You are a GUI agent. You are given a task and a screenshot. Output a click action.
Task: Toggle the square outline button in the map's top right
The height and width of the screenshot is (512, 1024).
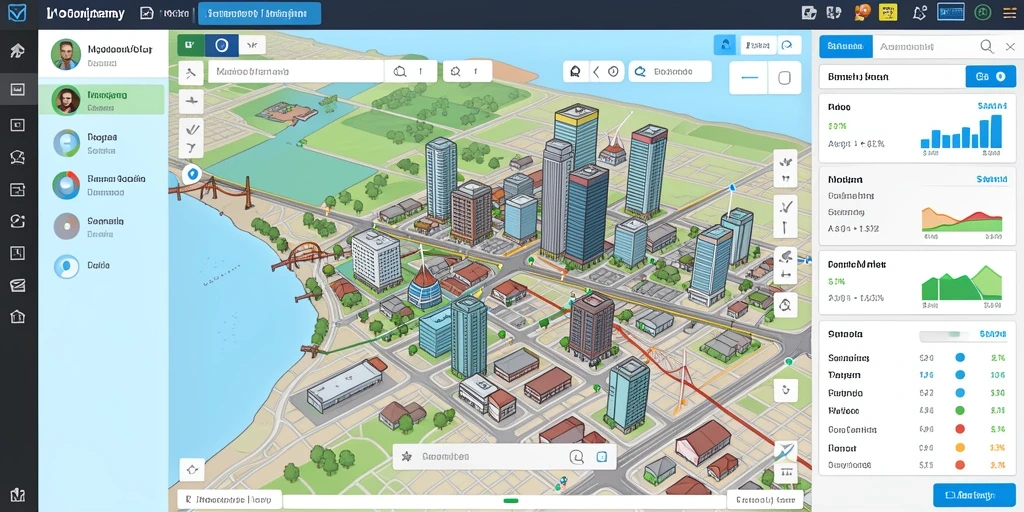coord(785,78)
